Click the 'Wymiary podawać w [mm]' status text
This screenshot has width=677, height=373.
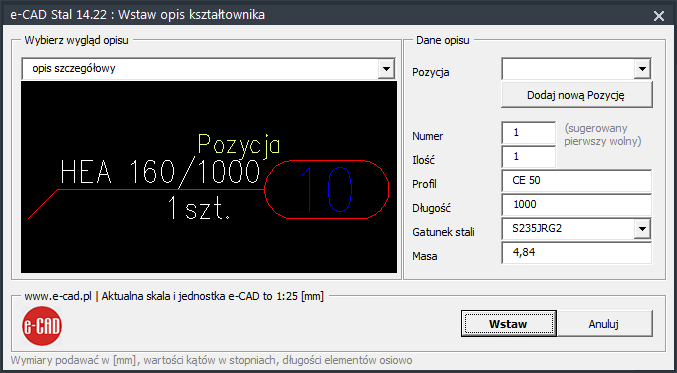tap(211, 360)
